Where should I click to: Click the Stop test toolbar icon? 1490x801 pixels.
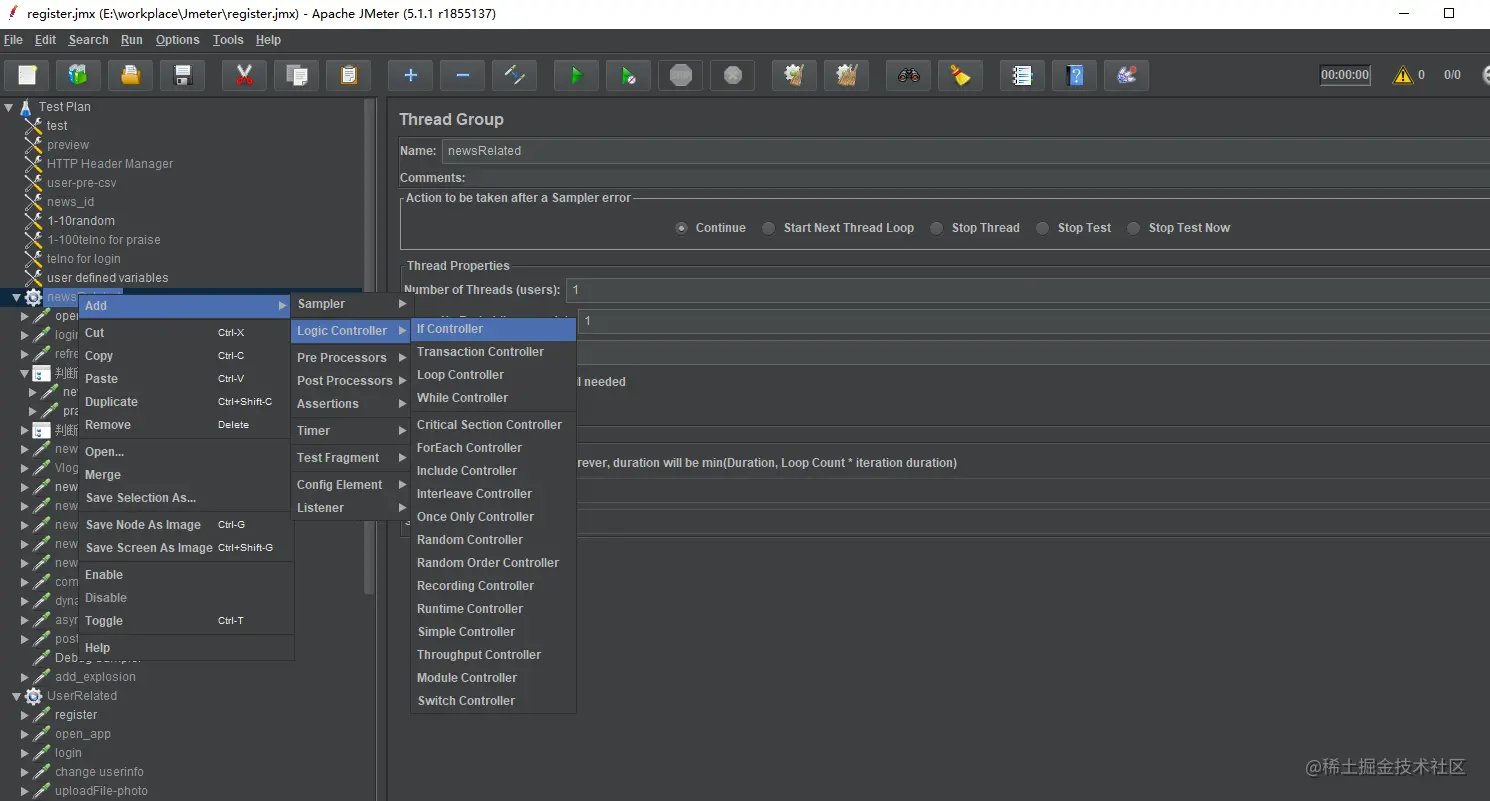click(x=680, y=75)
